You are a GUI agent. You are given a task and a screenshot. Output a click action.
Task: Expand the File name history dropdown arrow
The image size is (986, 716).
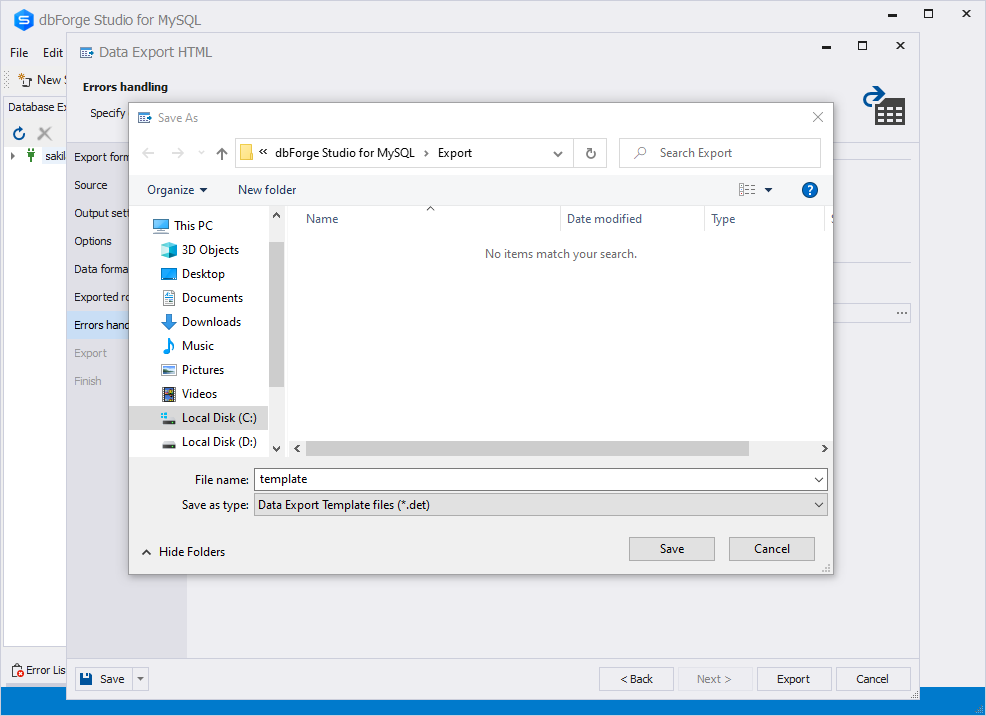click(x=819, y=480)
